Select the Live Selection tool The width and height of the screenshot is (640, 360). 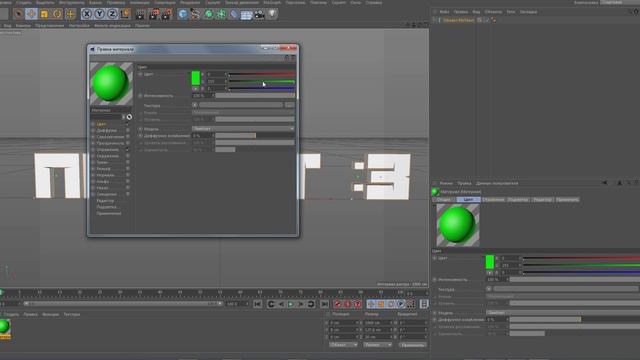coord(18,14)
